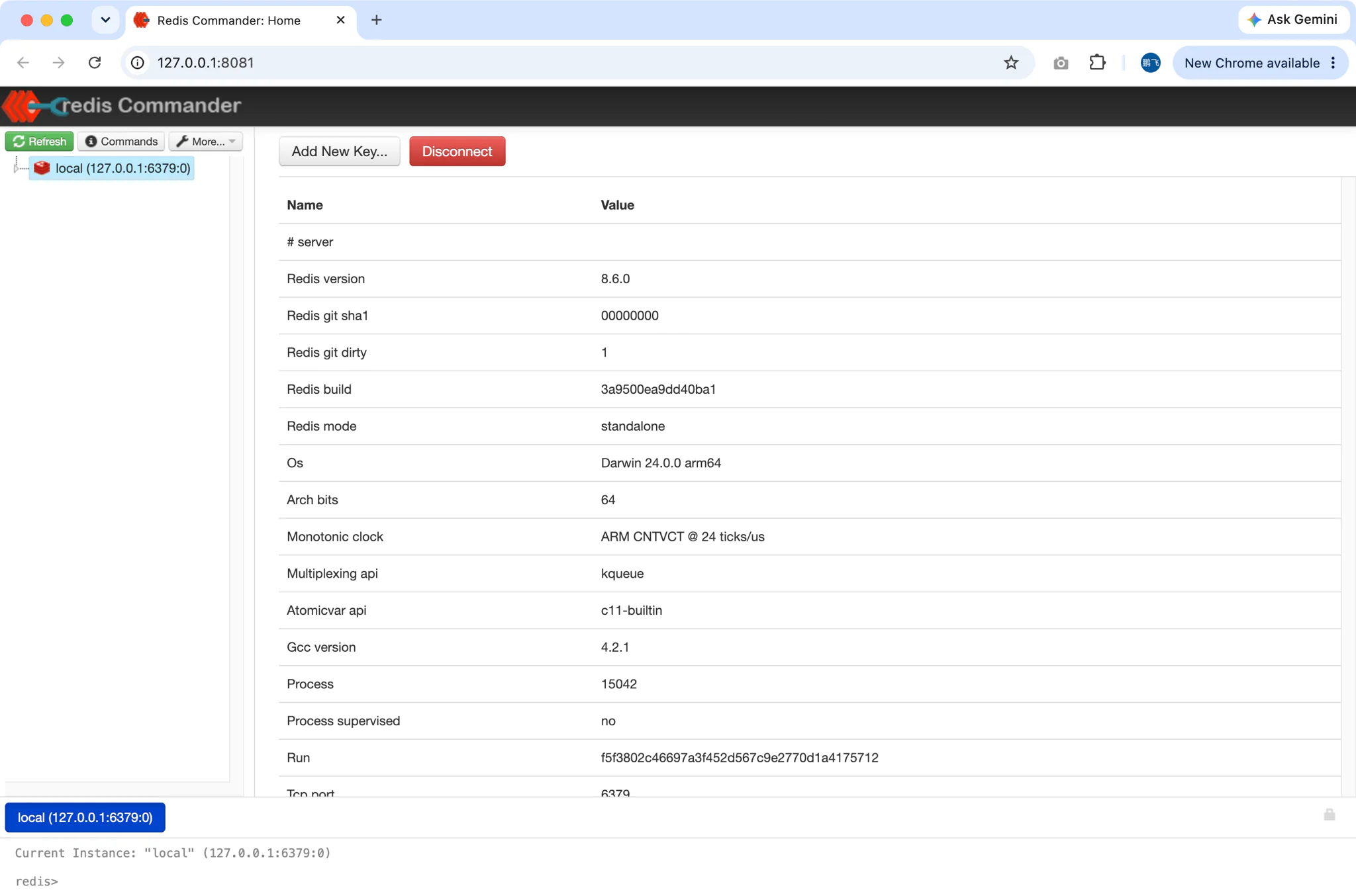This screenshot has height=896, width=1356.
Task: Click the Name column header
Action: (305, 205)
